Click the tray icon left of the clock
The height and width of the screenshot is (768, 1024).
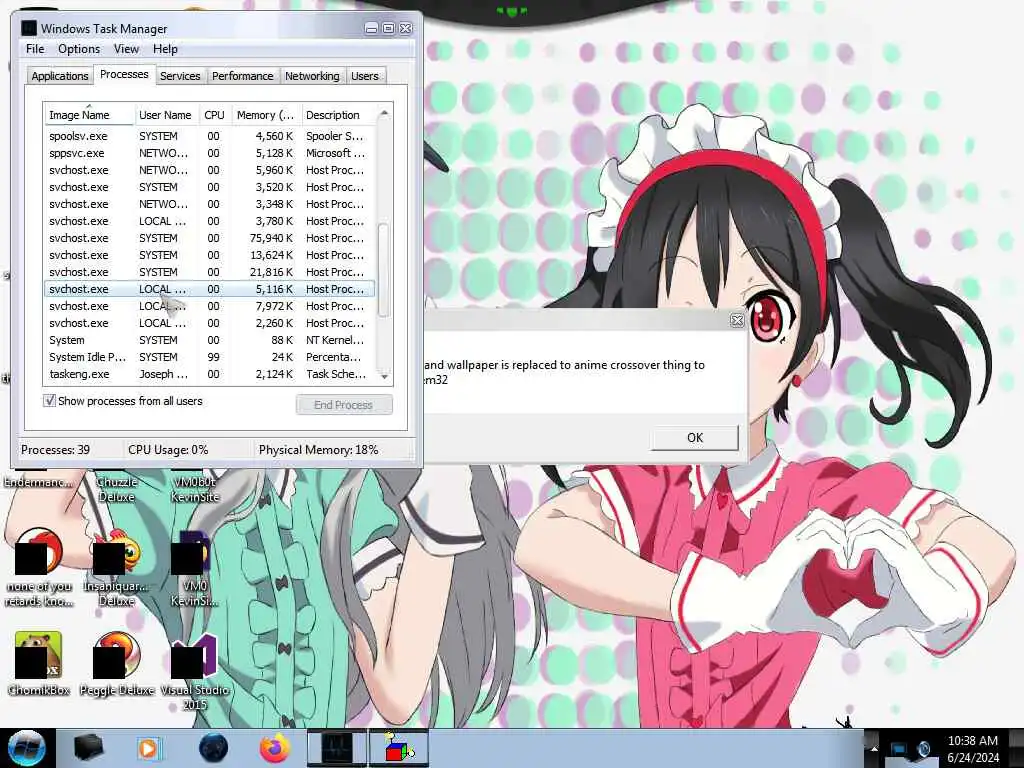[x=923, y=749]
